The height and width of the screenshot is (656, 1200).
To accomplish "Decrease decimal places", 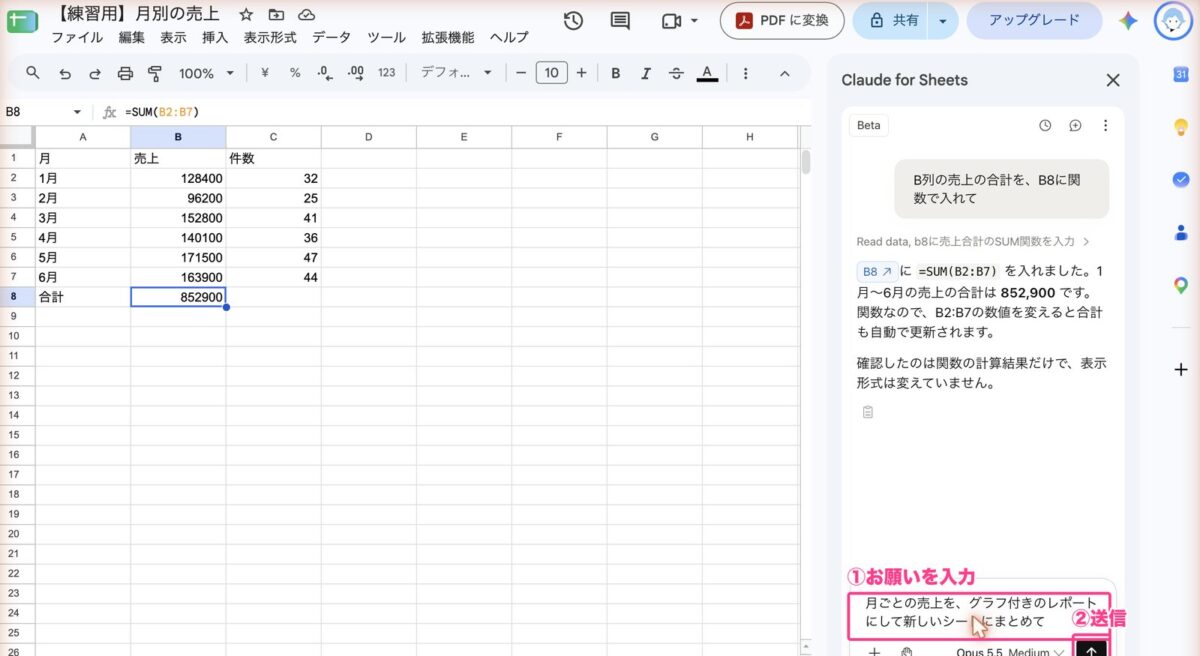I will click(324, 73).
